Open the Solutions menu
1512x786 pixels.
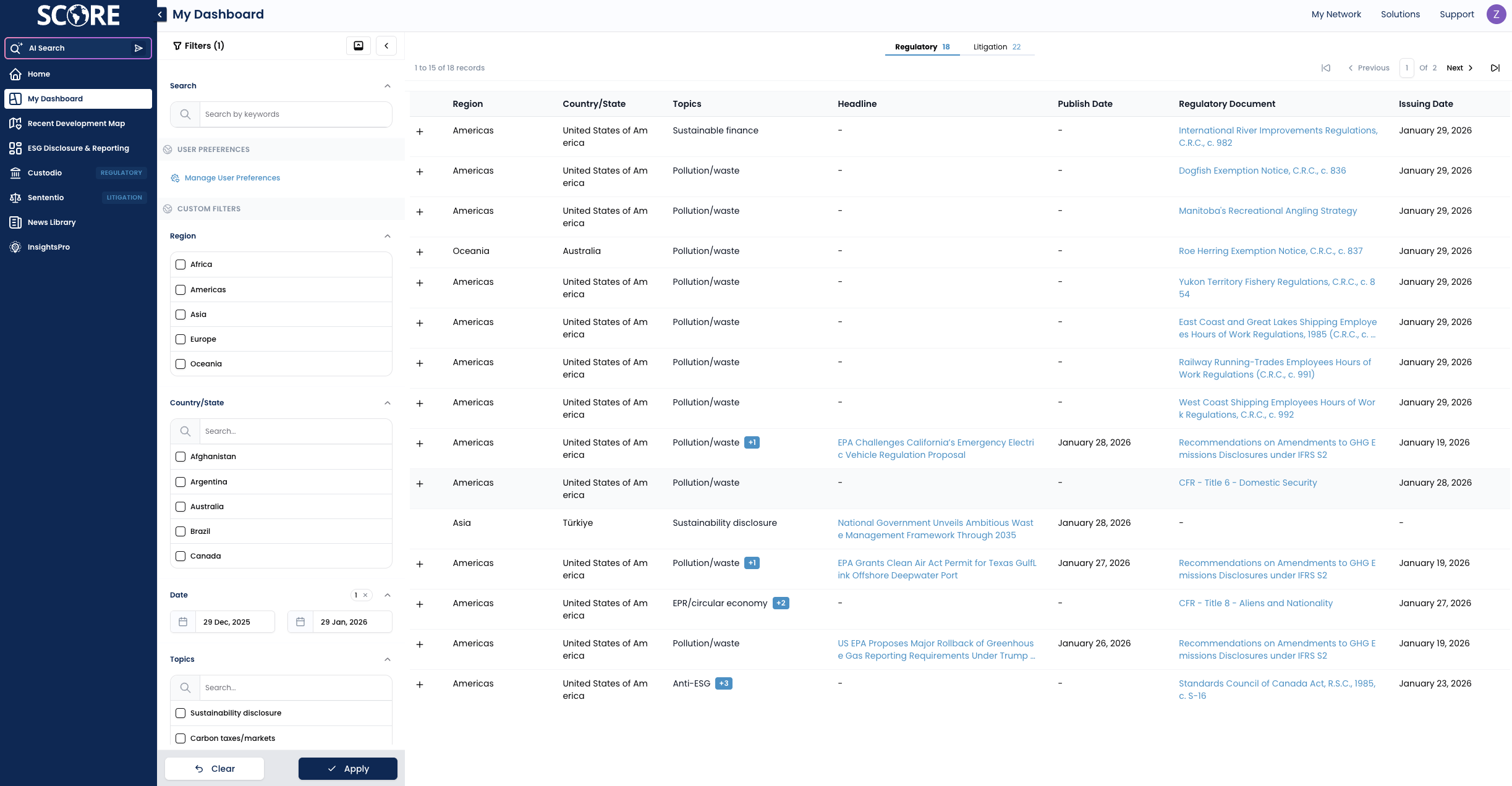click(x=1400, y=14)
